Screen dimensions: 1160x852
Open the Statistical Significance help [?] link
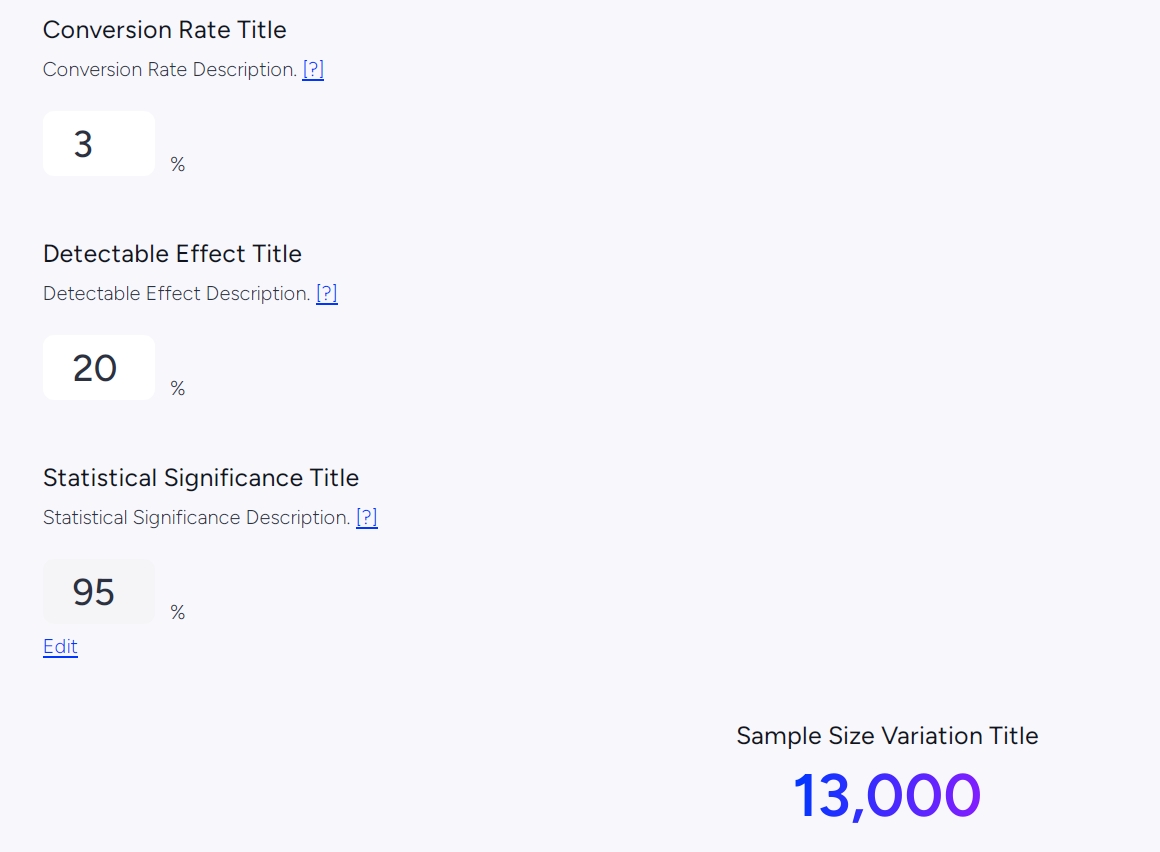point(366,518)
